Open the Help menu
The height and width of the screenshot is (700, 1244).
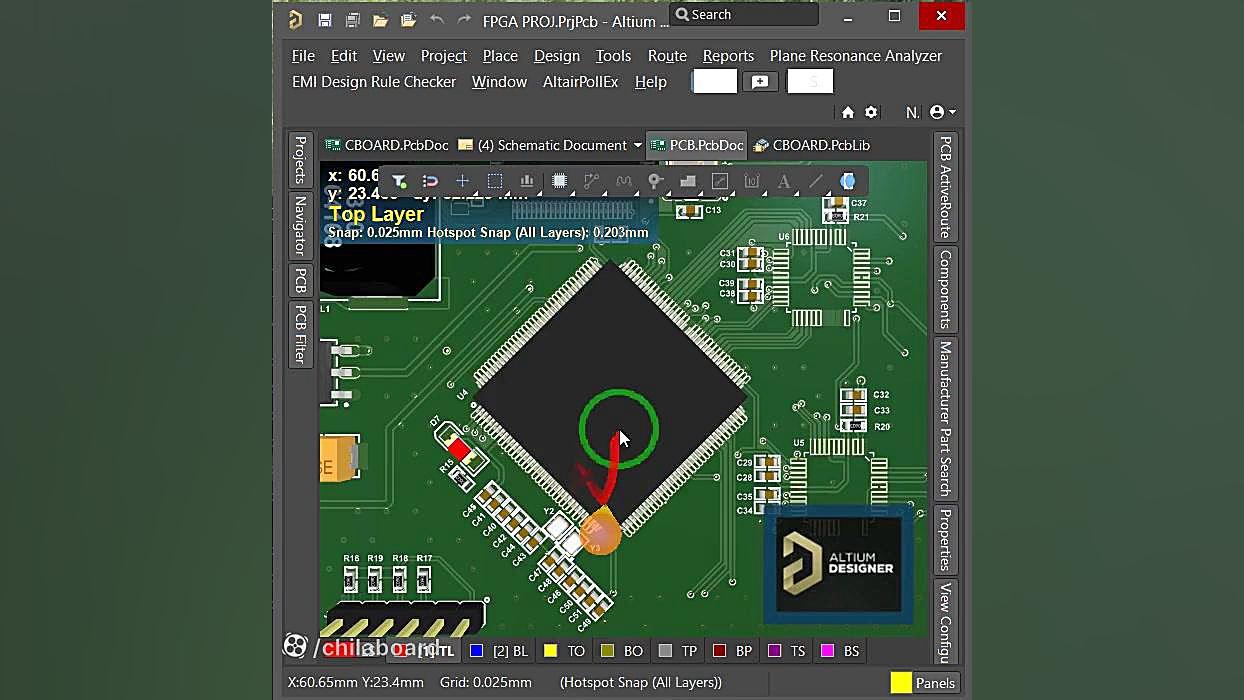pos(651,82)
